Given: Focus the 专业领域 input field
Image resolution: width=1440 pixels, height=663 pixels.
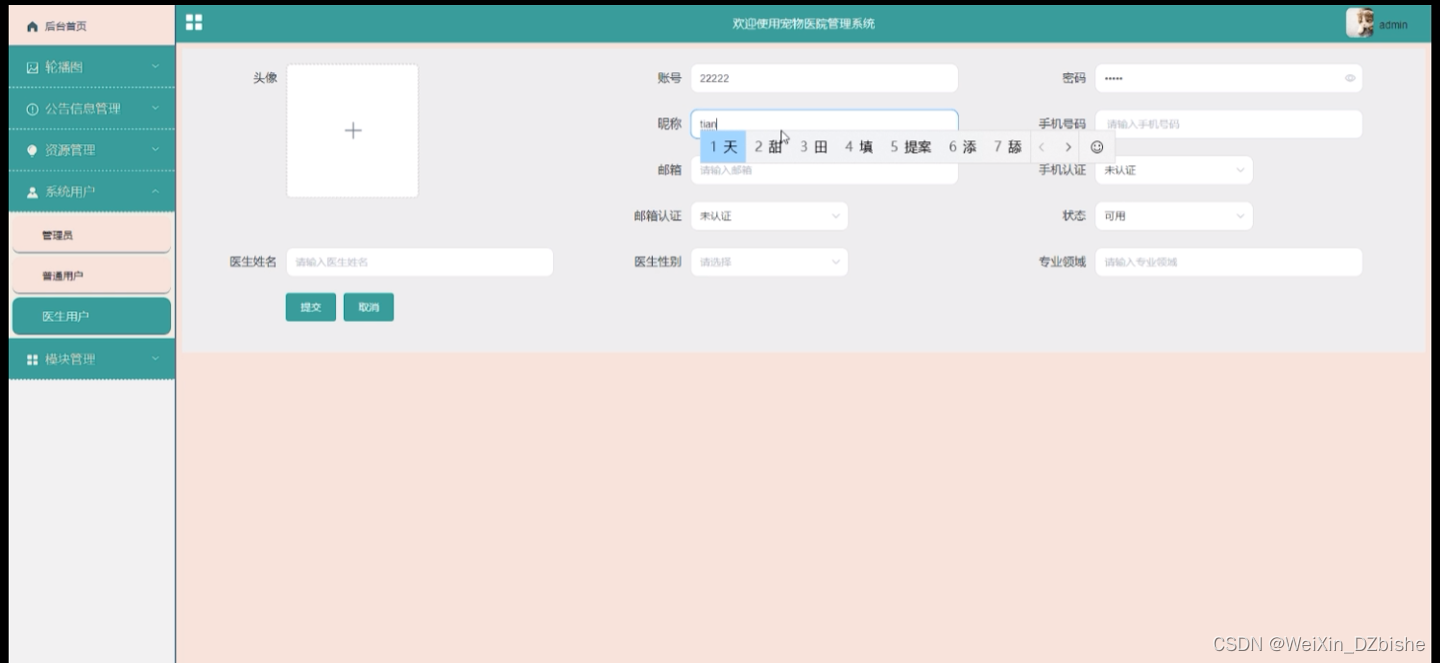Looking at the screenshot, I should [x=1228, y=262].
